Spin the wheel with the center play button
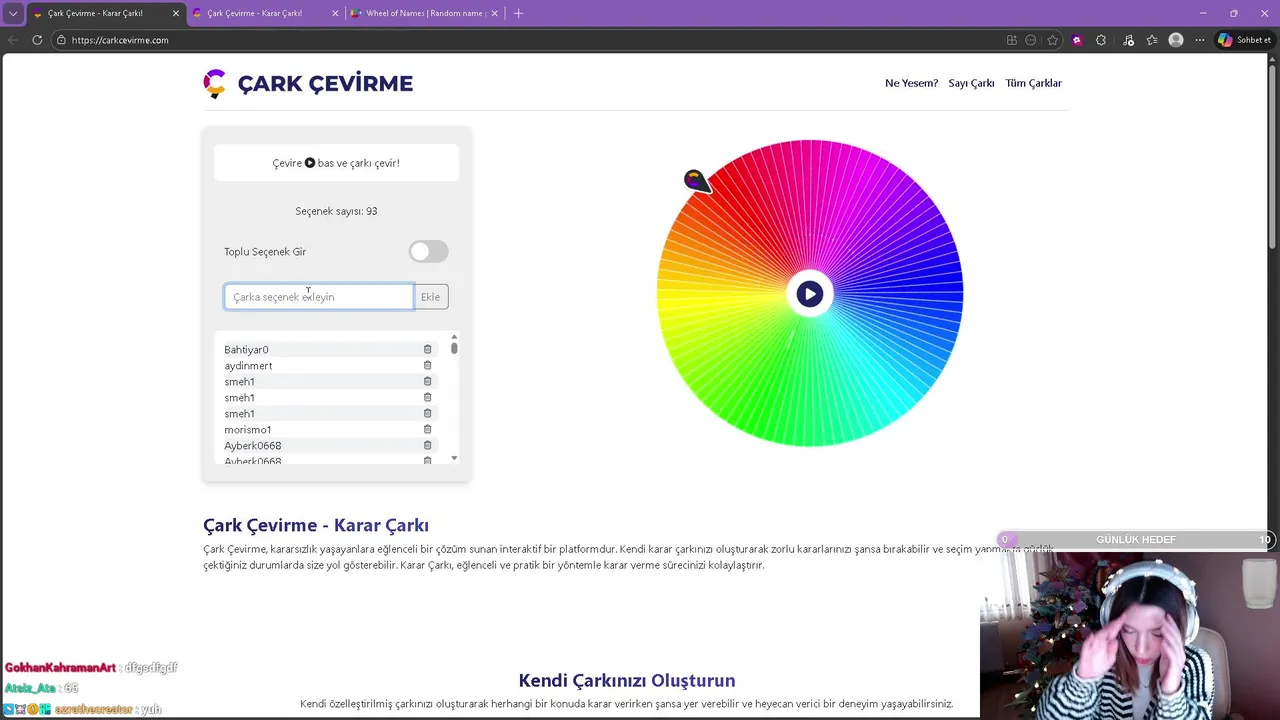This screenshot has width=1280, height=720. coord(810,294)
